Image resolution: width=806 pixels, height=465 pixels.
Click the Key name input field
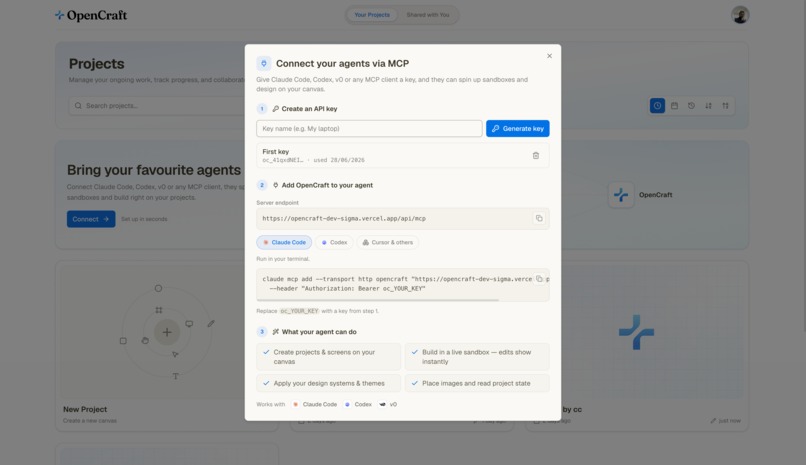[x=369, y=128]
